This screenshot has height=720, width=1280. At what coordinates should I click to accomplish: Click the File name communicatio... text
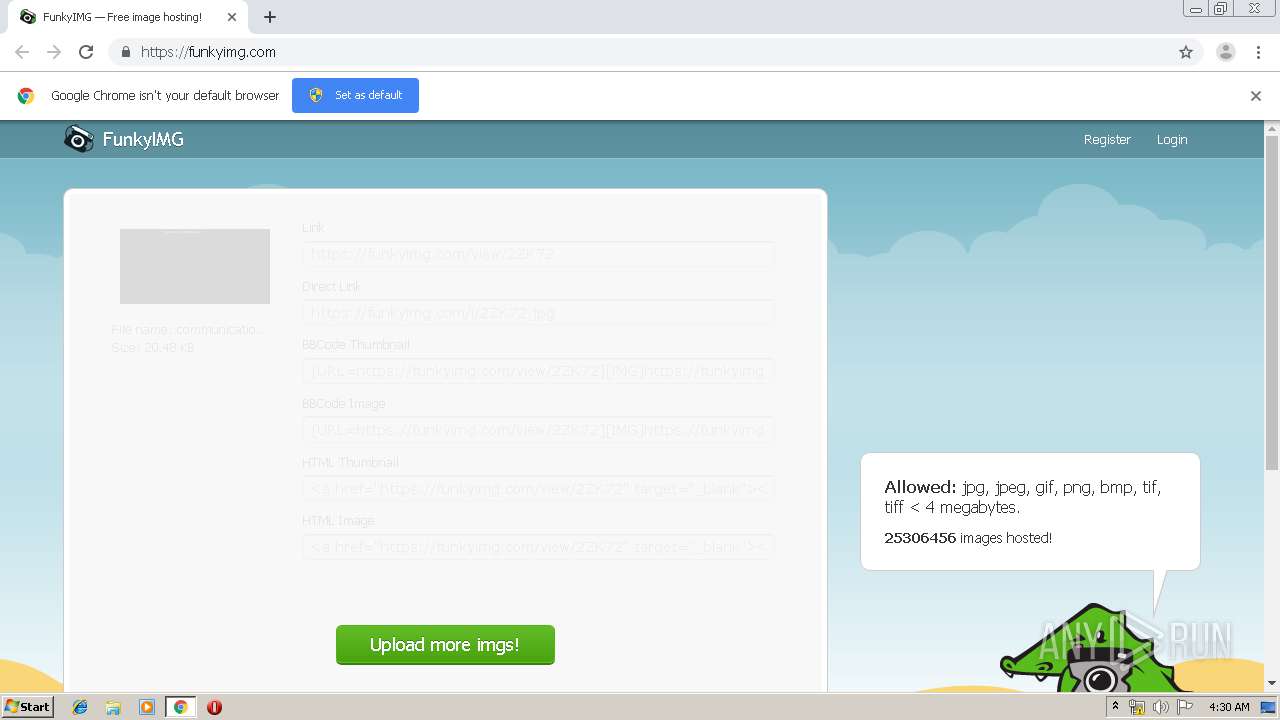tap(188, 329)
